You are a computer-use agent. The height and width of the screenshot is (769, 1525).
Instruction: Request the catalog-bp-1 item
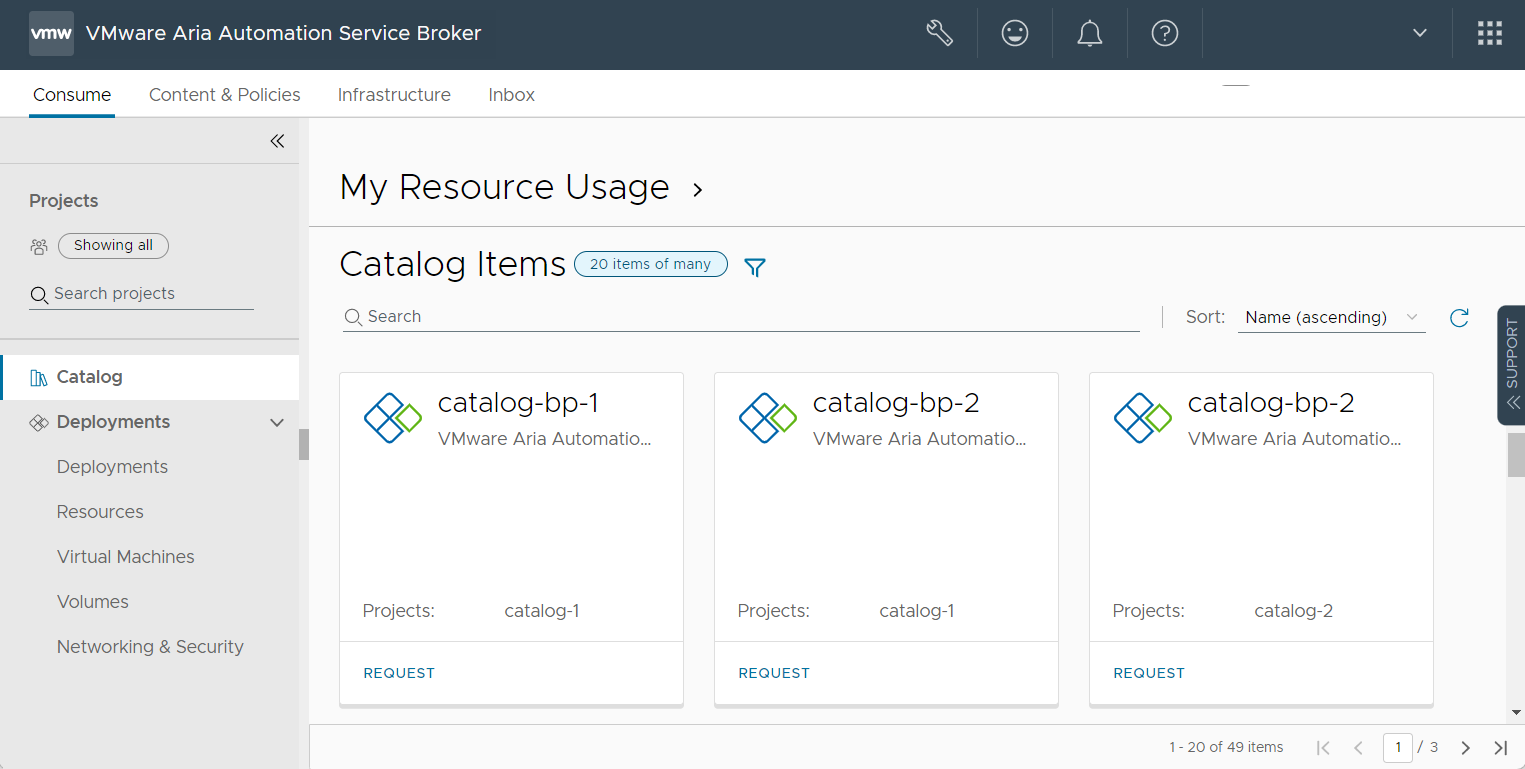(x=399, y=673)
